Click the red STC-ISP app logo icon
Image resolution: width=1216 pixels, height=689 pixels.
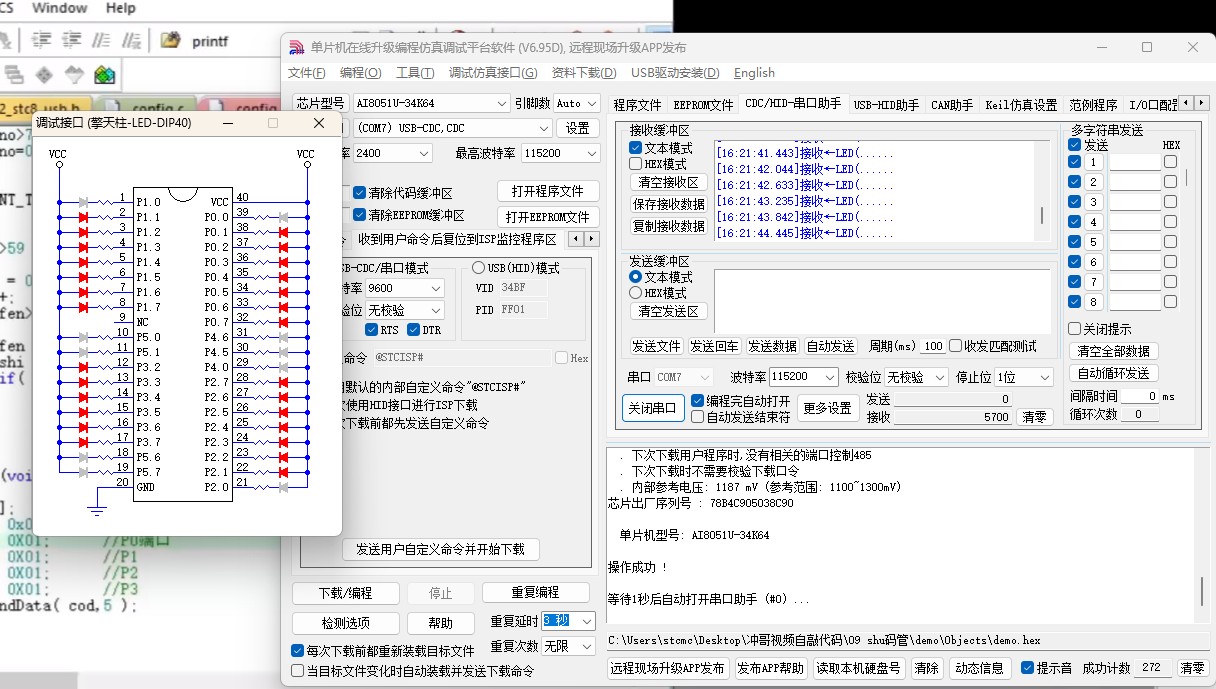tap(296, 48)
